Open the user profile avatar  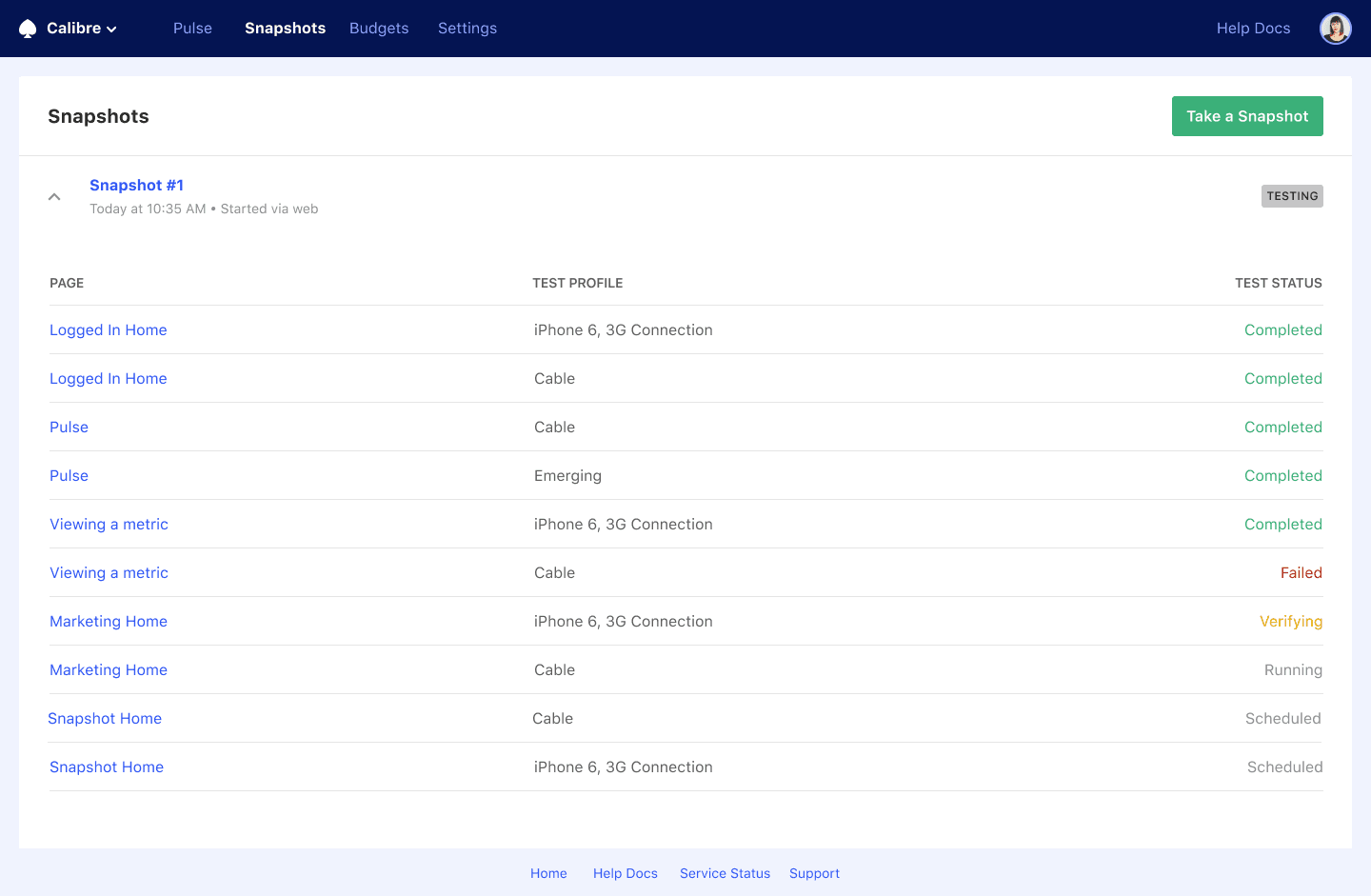point(1335,28)
